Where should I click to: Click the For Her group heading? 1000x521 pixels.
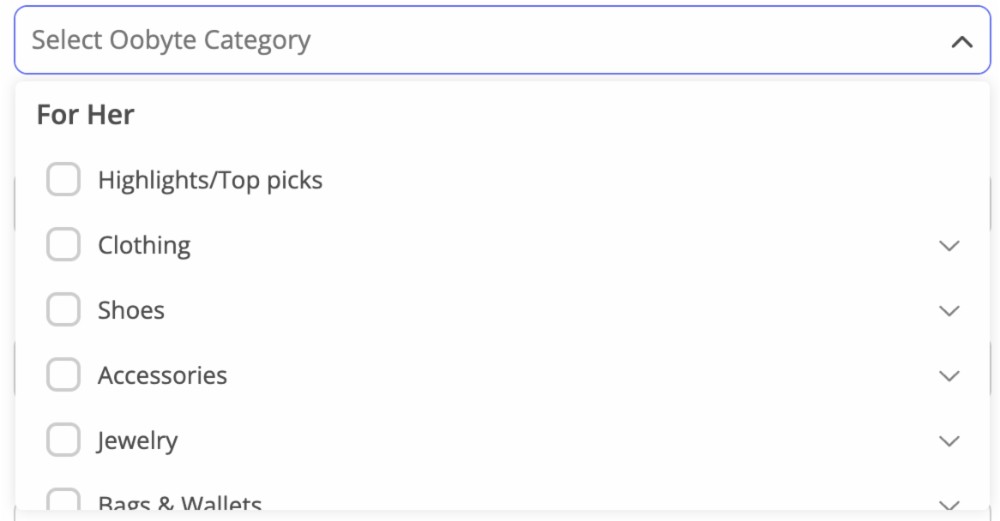[x=85, y=115]
